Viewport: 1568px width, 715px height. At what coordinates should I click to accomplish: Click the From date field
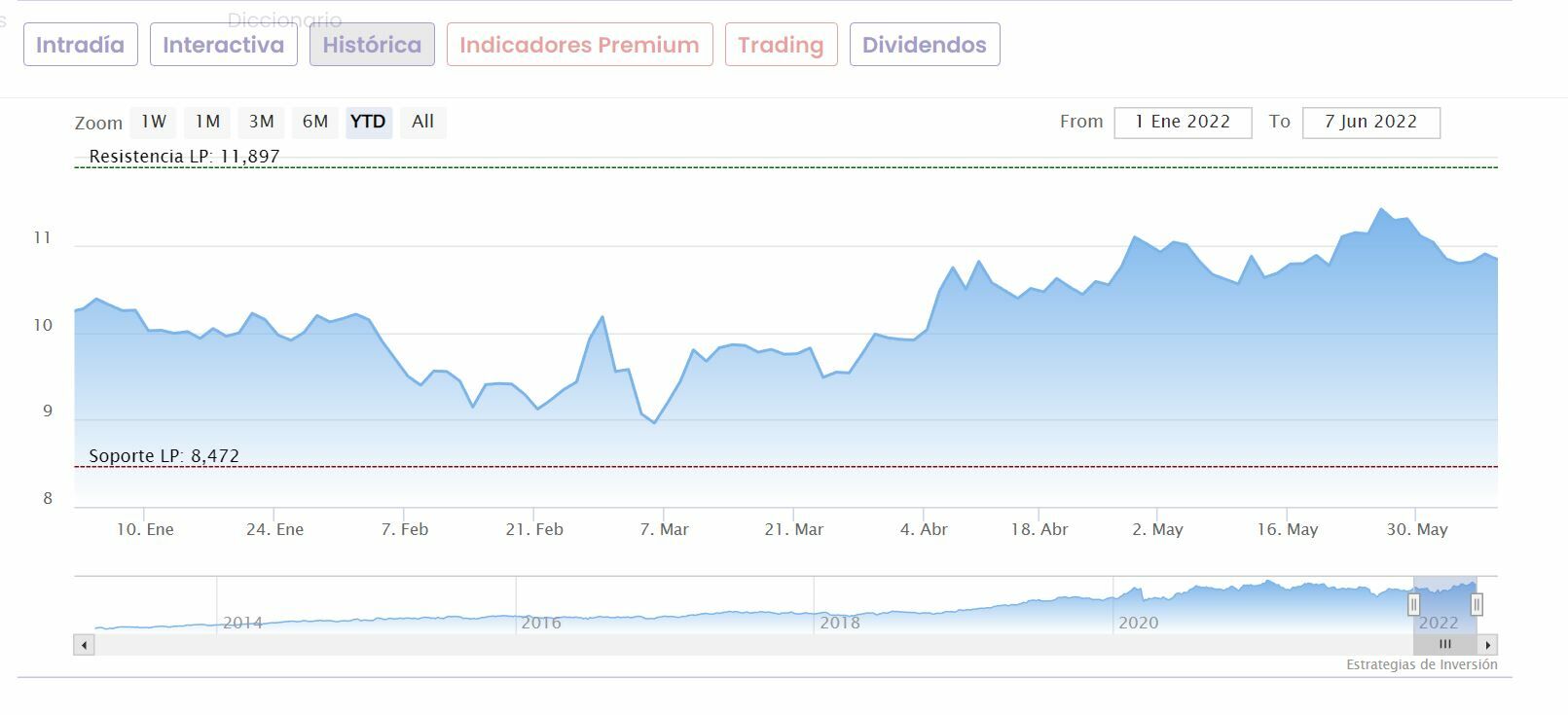click(x=1183, y=123)
